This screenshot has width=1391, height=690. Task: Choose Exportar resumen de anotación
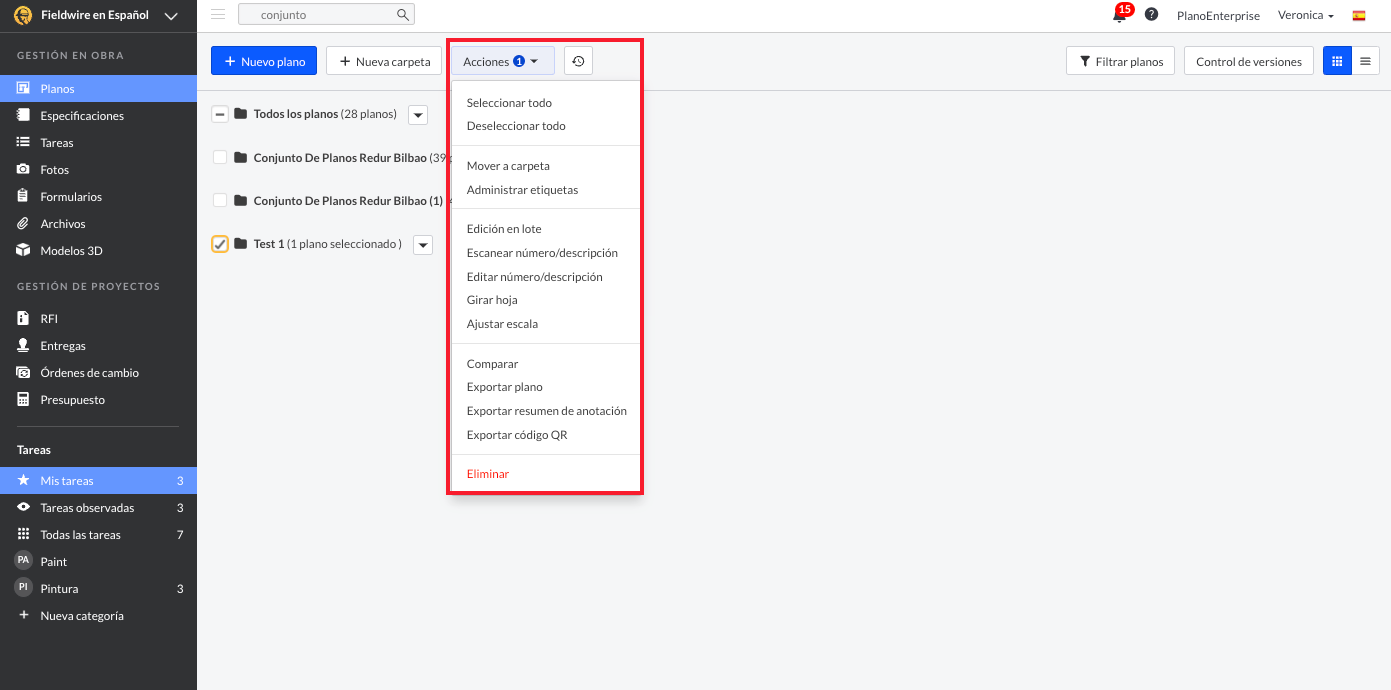tap(547, 411)
